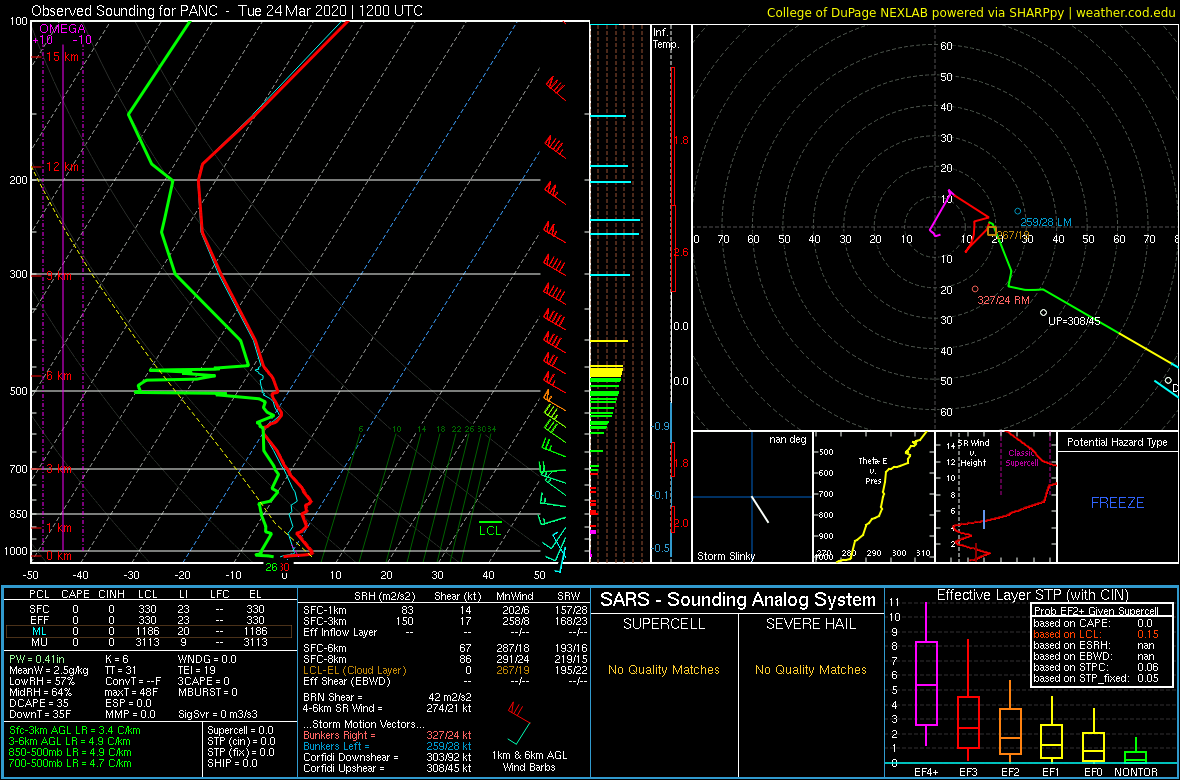Click the CAPE column header

(75, 595)
